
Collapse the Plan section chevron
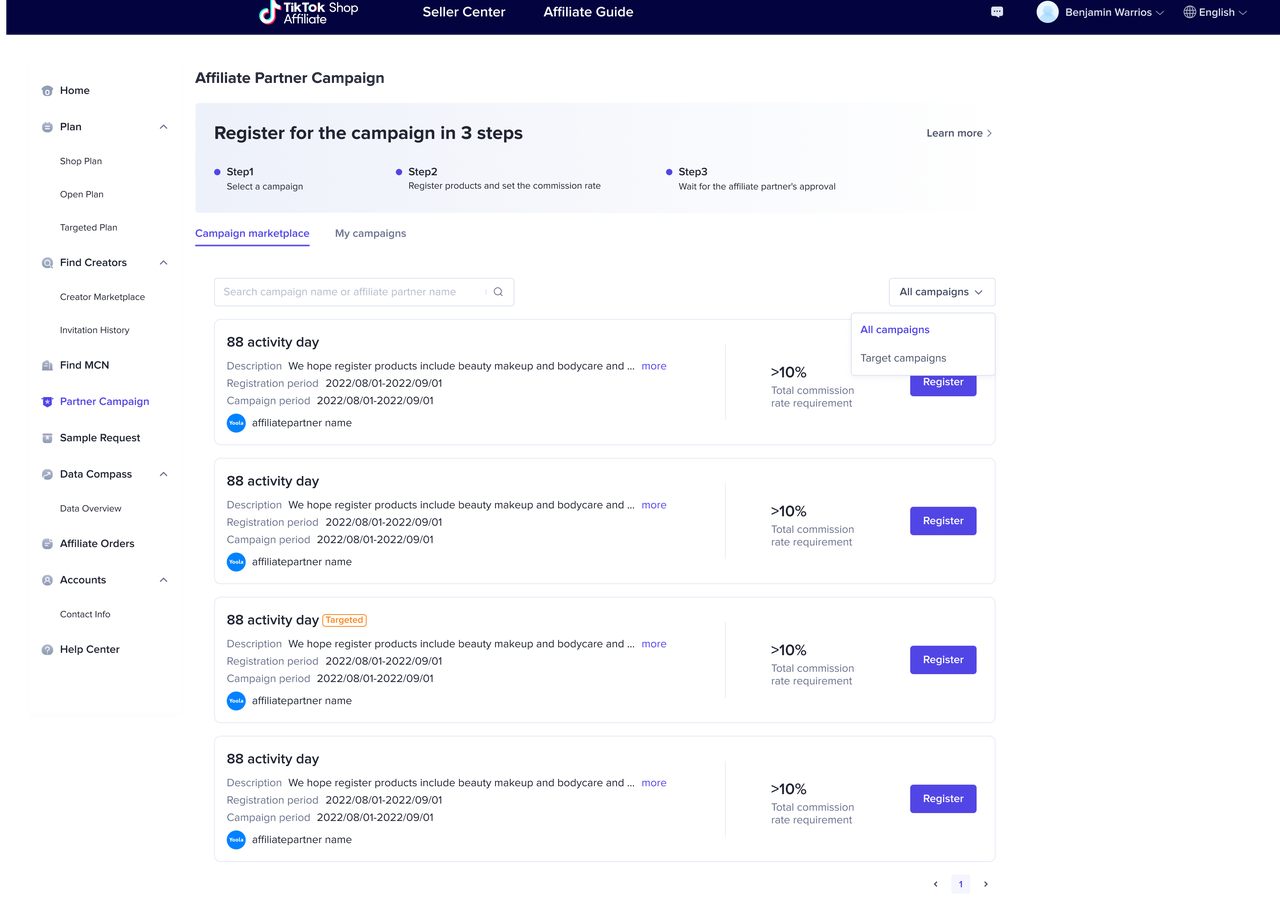(x=164, y=127)
